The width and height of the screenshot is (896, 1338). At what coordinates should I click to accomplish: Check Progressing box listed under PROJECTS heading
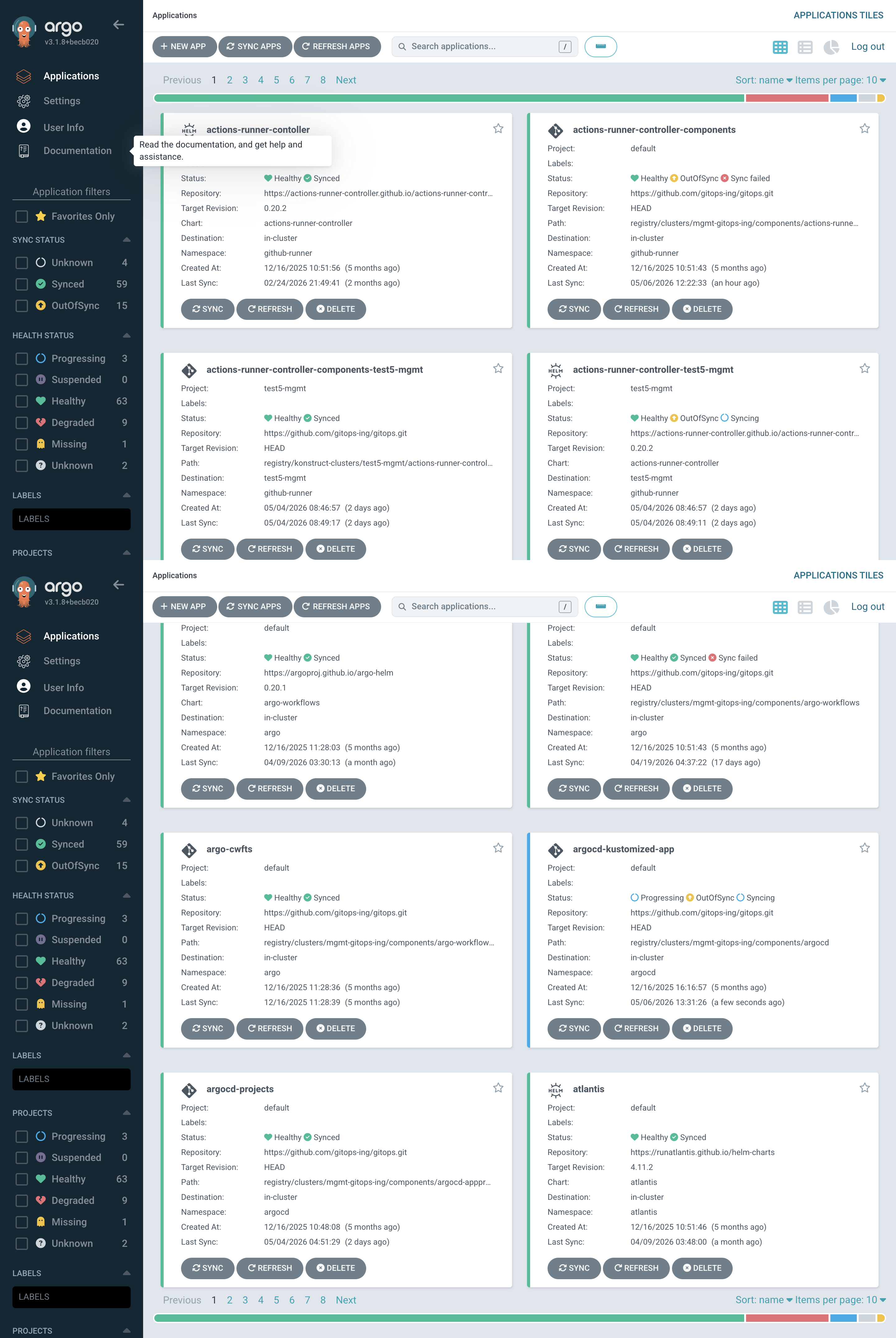click(x=22, y=1136)
